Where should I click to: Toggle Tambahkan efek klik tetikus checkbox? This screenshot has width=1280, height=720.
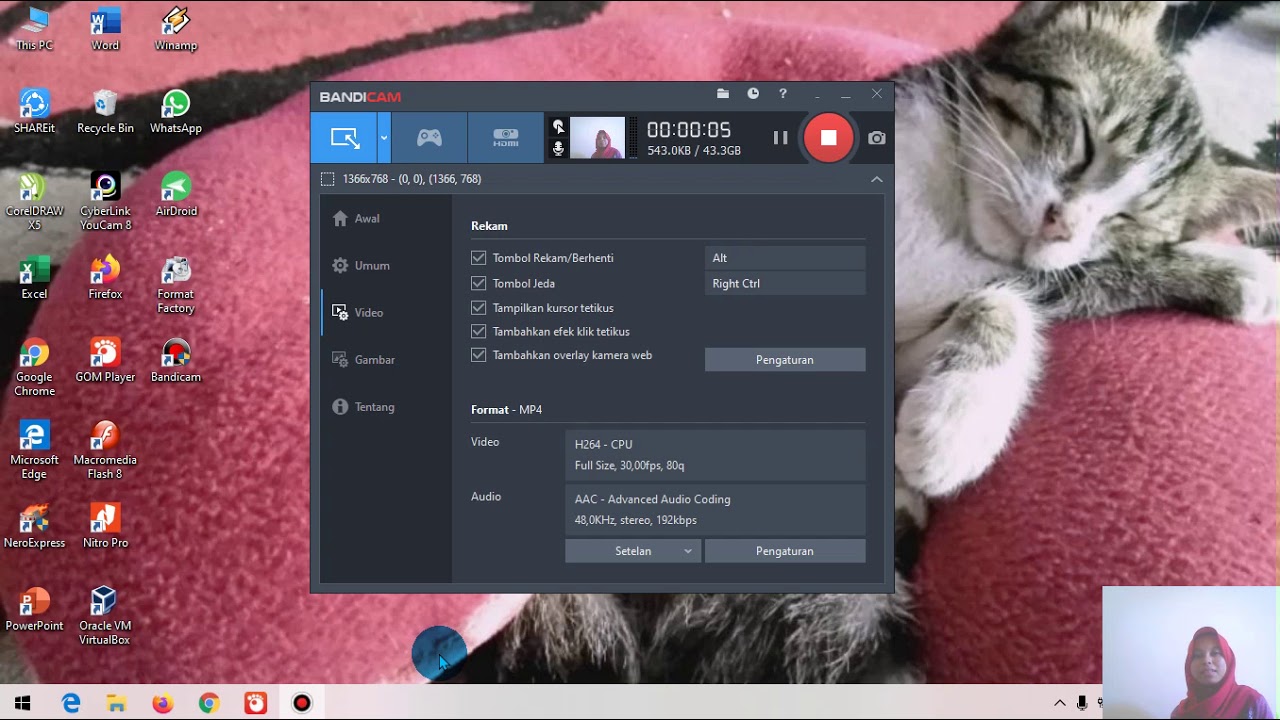pos(479,331)
